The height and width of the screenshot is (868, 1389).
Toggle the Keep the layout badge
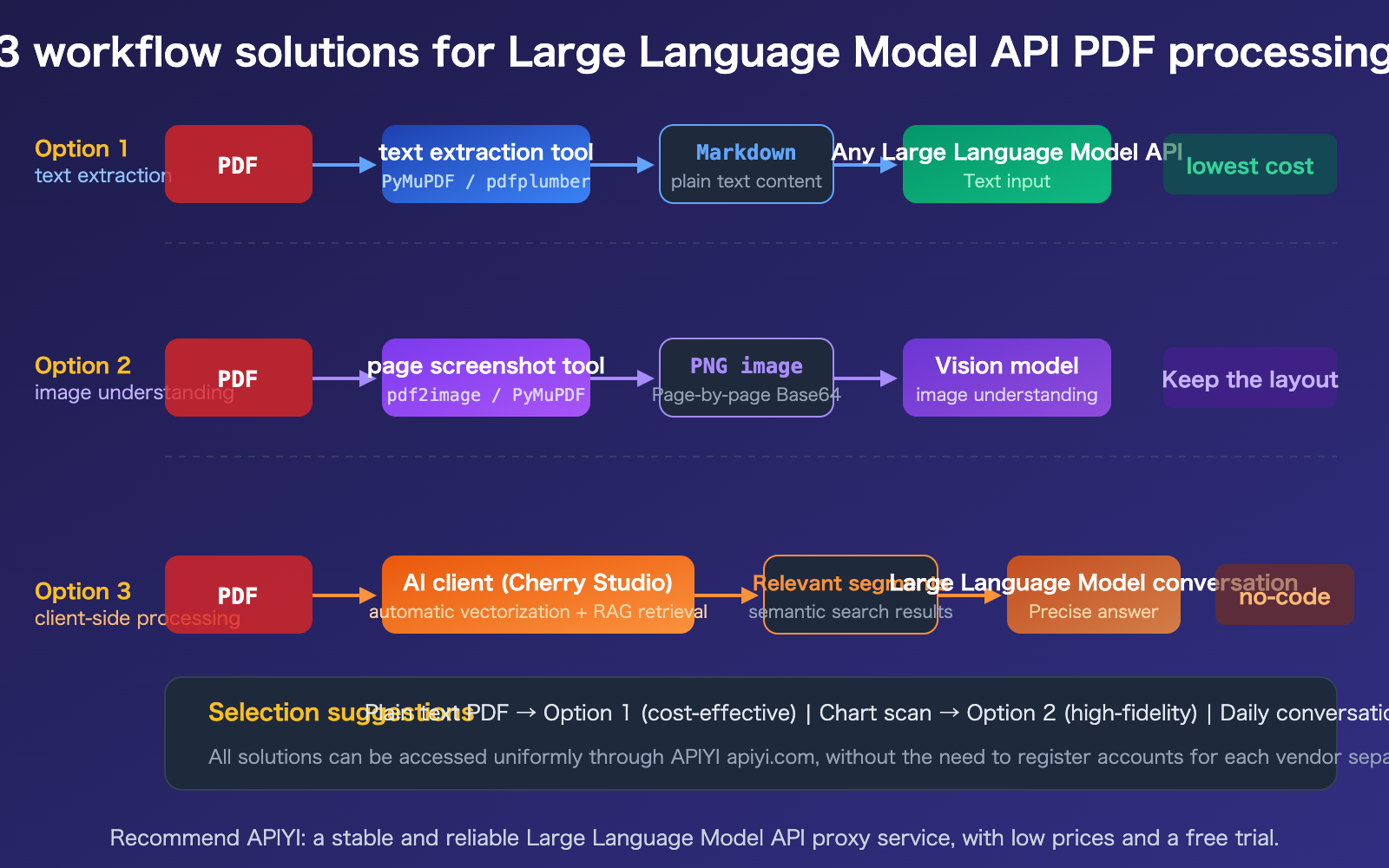(x=1248, y=378)
